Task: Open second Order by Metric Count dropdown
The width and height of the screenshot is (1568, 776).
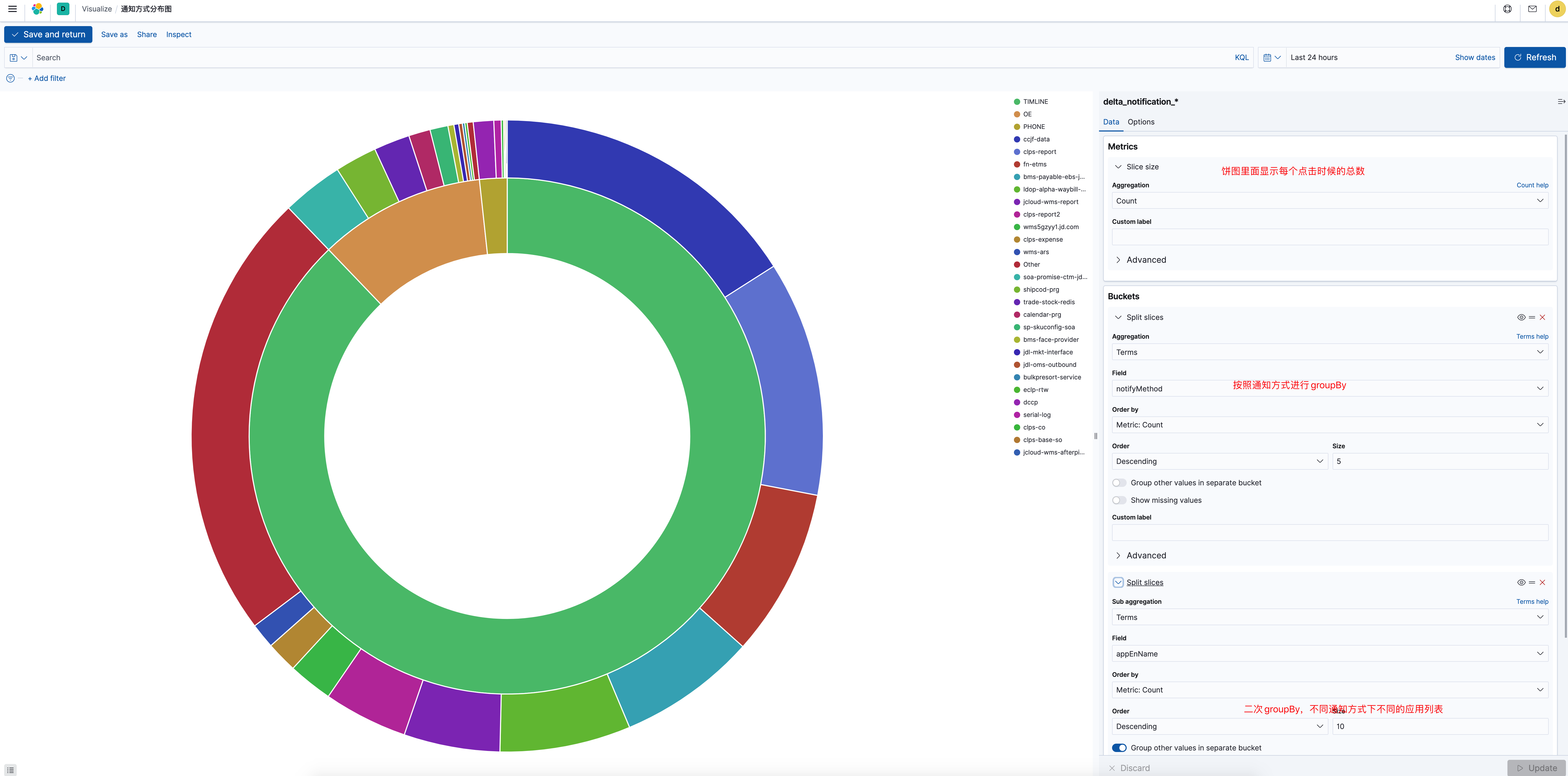Action: 1329,690
